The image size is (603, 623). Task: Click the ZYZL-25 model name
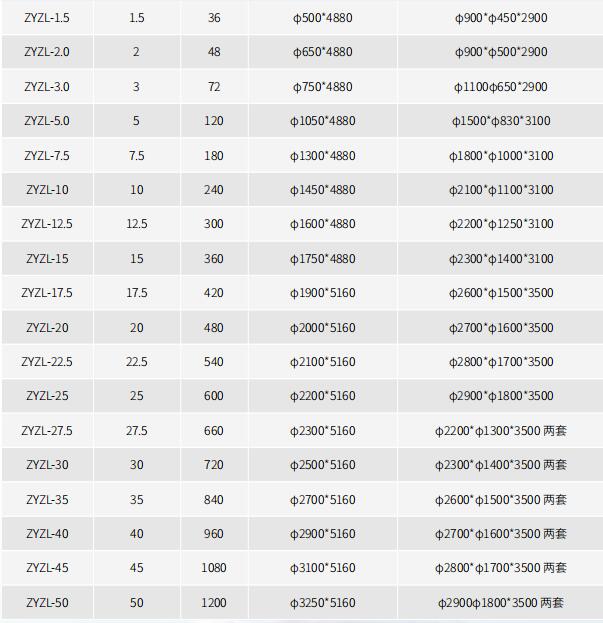[47, 396]
